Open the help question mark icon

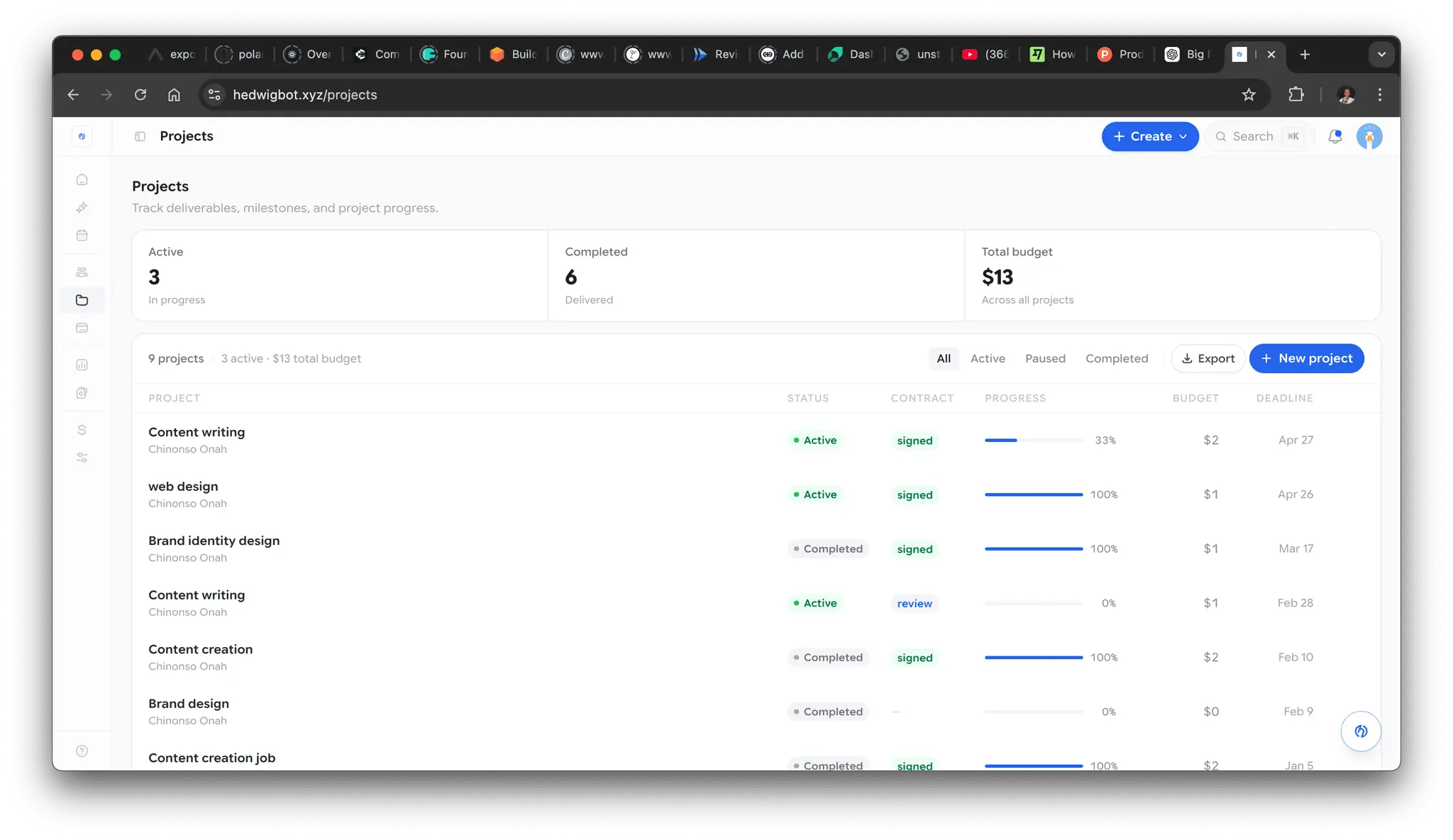[82, 751]
